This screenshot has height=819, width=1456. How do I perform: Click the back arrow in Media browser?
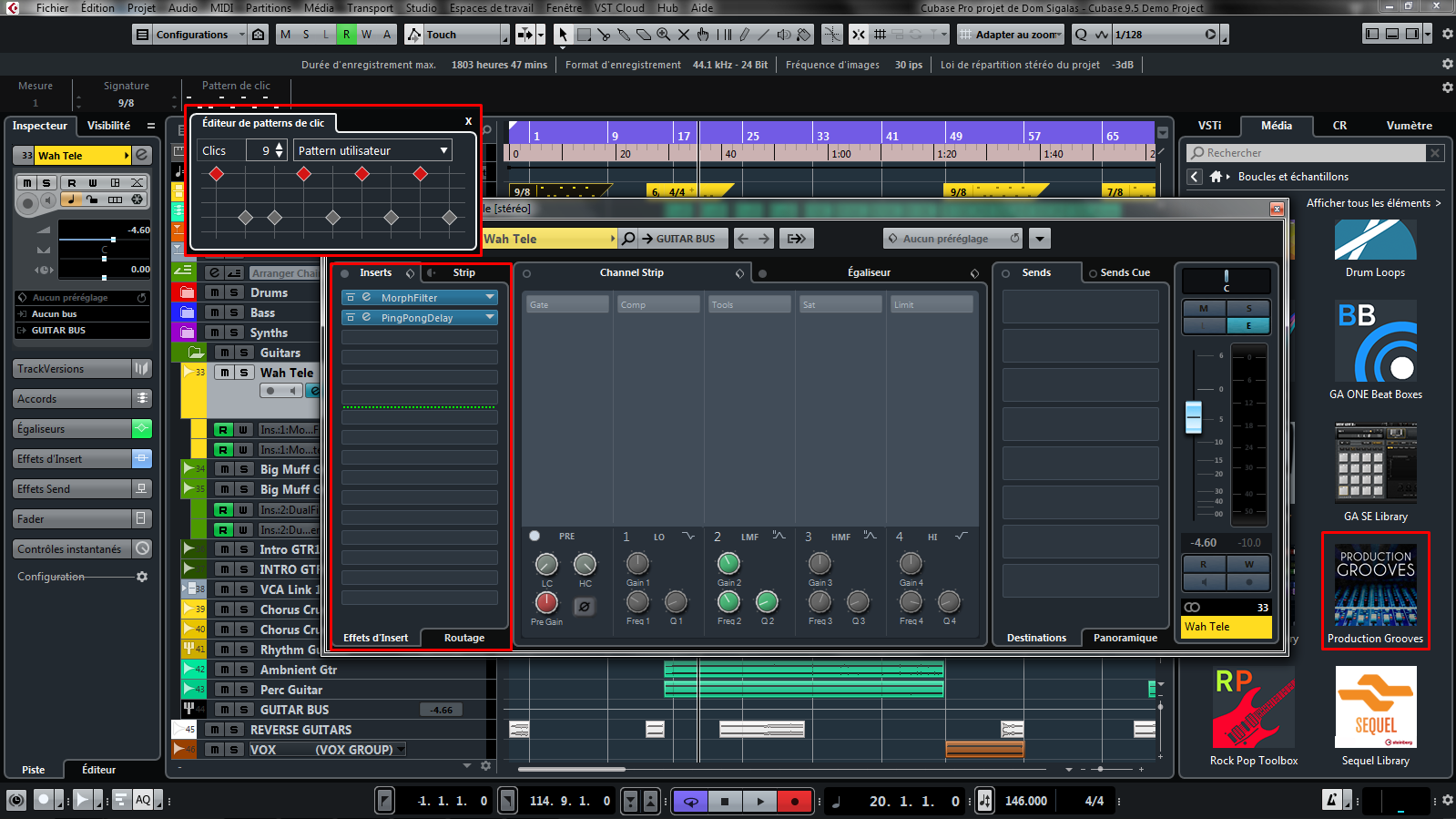point(1195,177)
